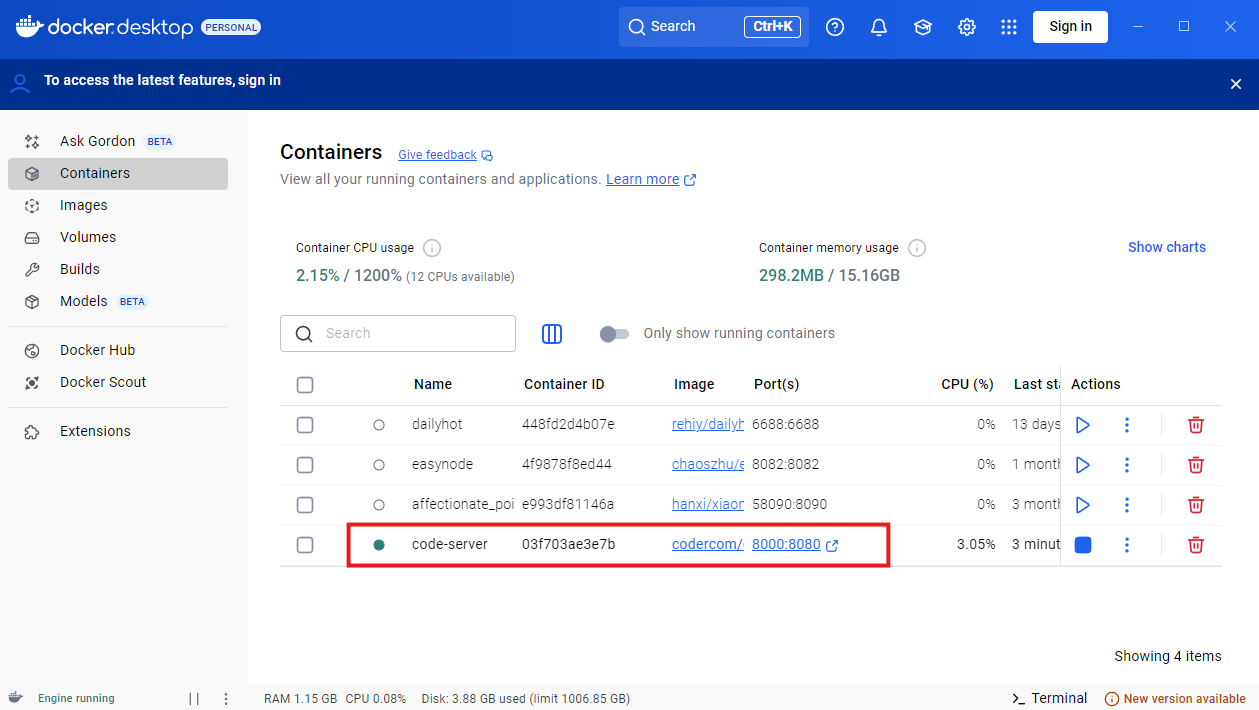Screen dimensions: 1259x710
Task: Click the containers Search input field
Action: 398,334
